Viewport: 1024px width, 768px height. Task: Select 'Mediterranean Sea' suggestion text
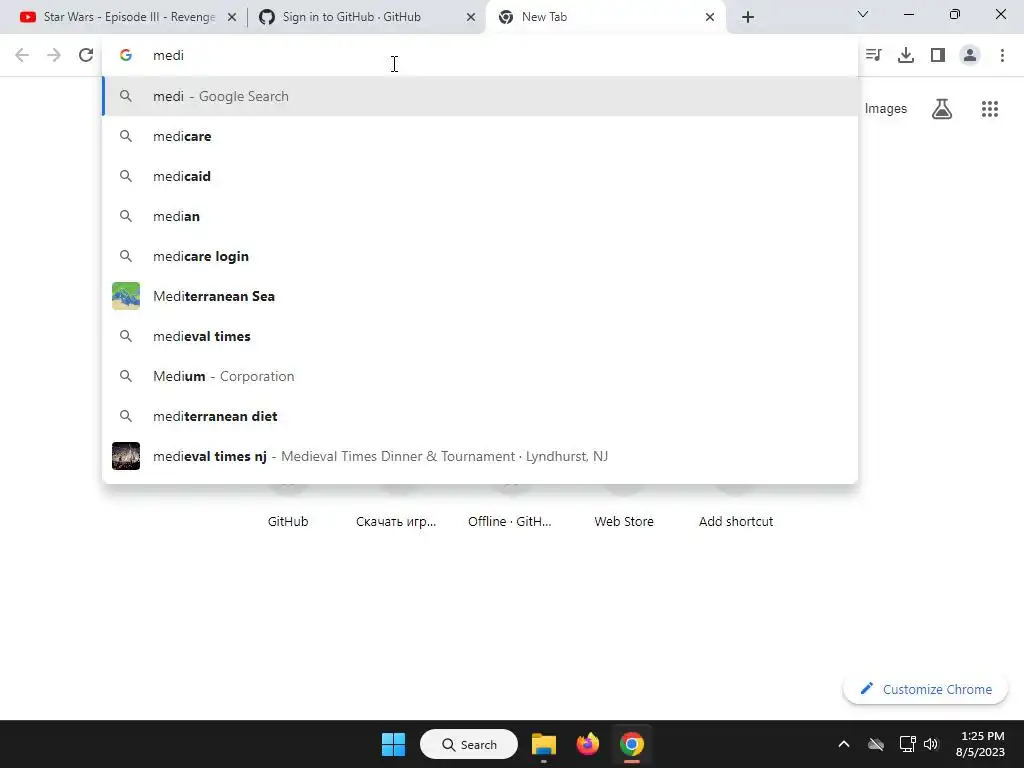click(x=214, y=296)
